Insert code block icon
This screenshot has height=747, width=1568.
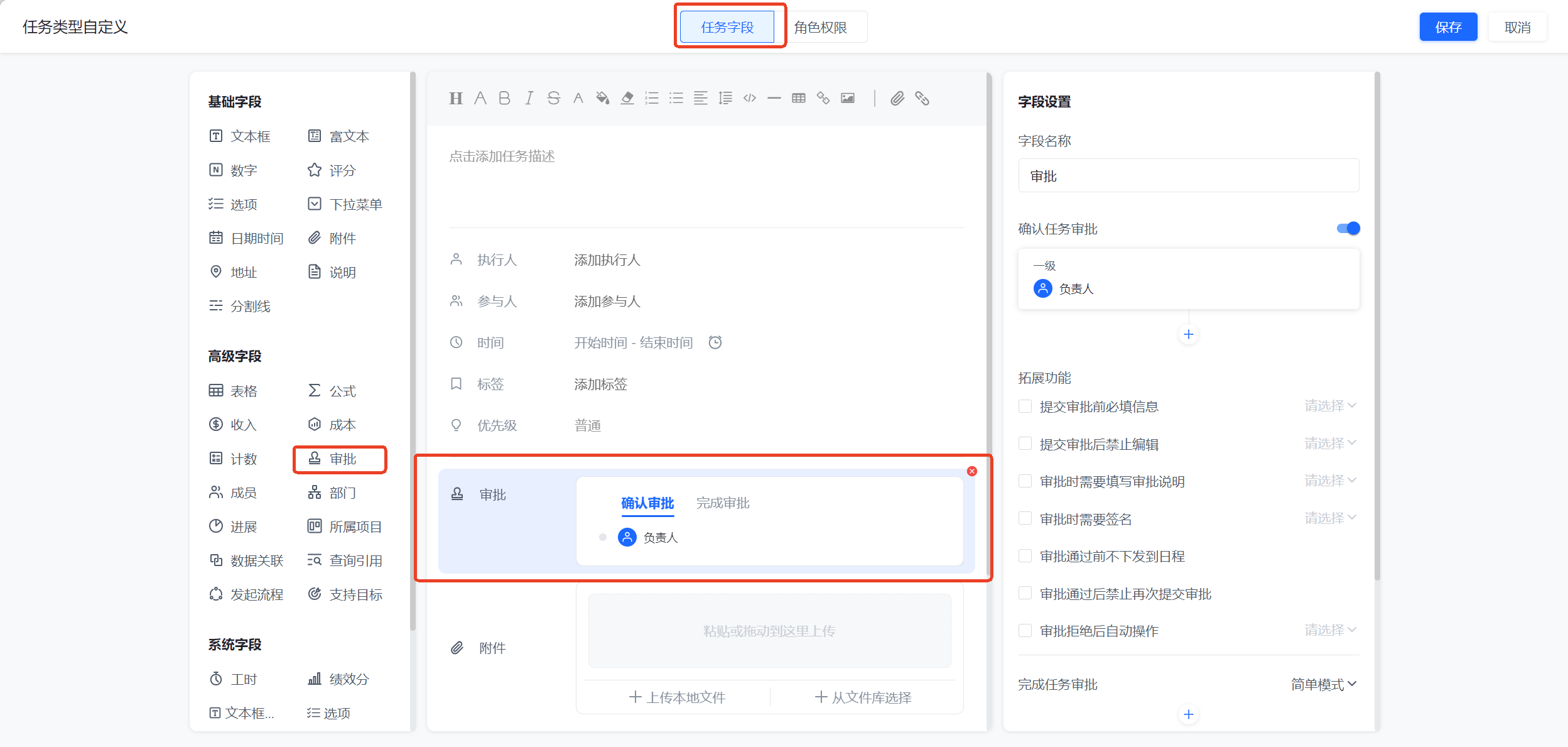point(750,98)
